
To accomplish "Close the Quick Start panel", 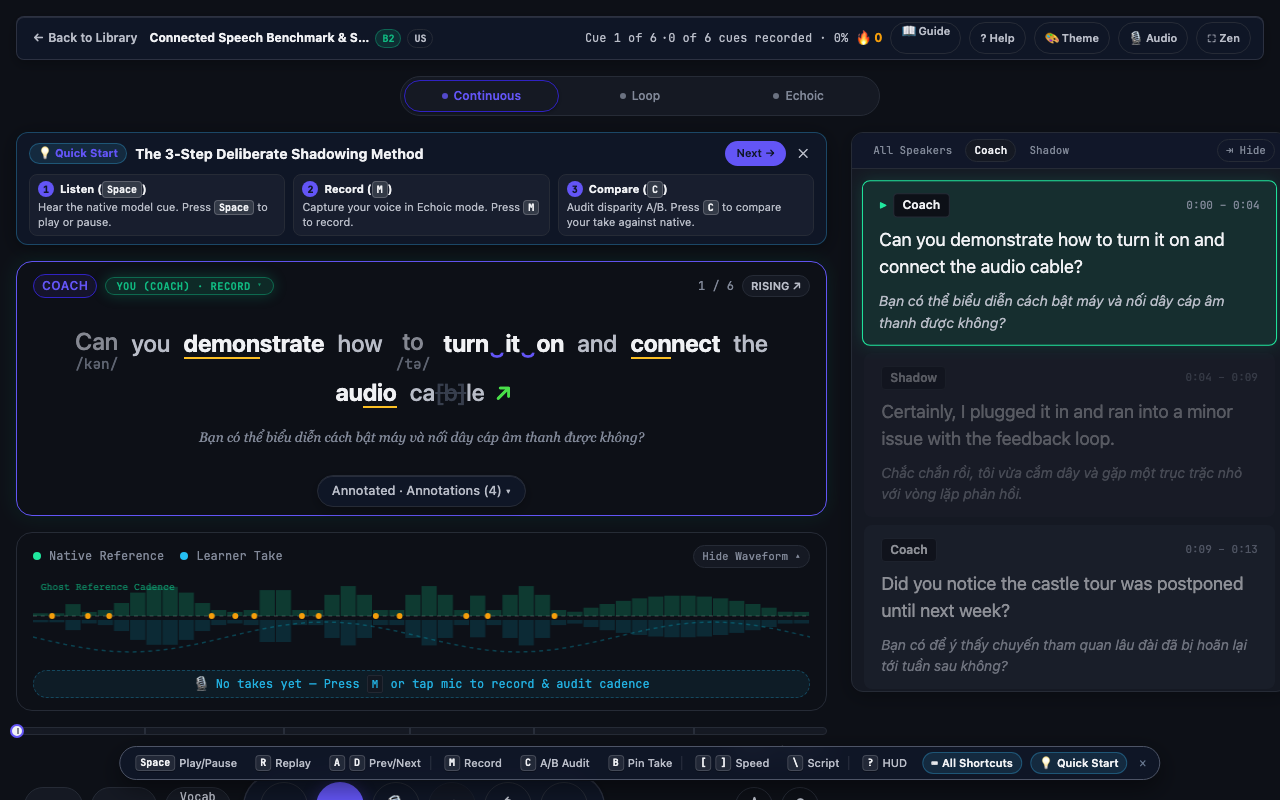I will coord(803,153).
